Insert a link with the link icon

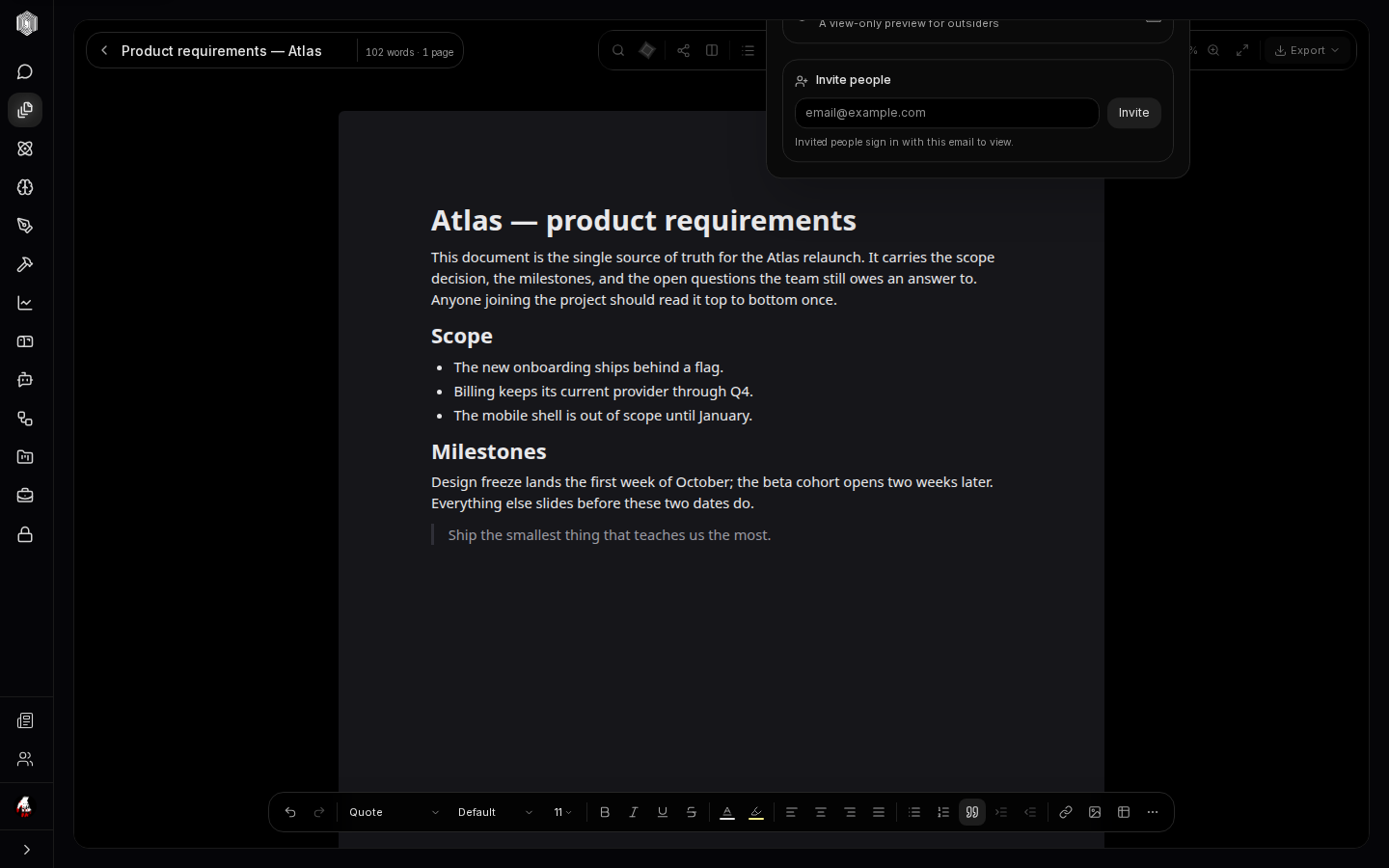[1066, 812]
